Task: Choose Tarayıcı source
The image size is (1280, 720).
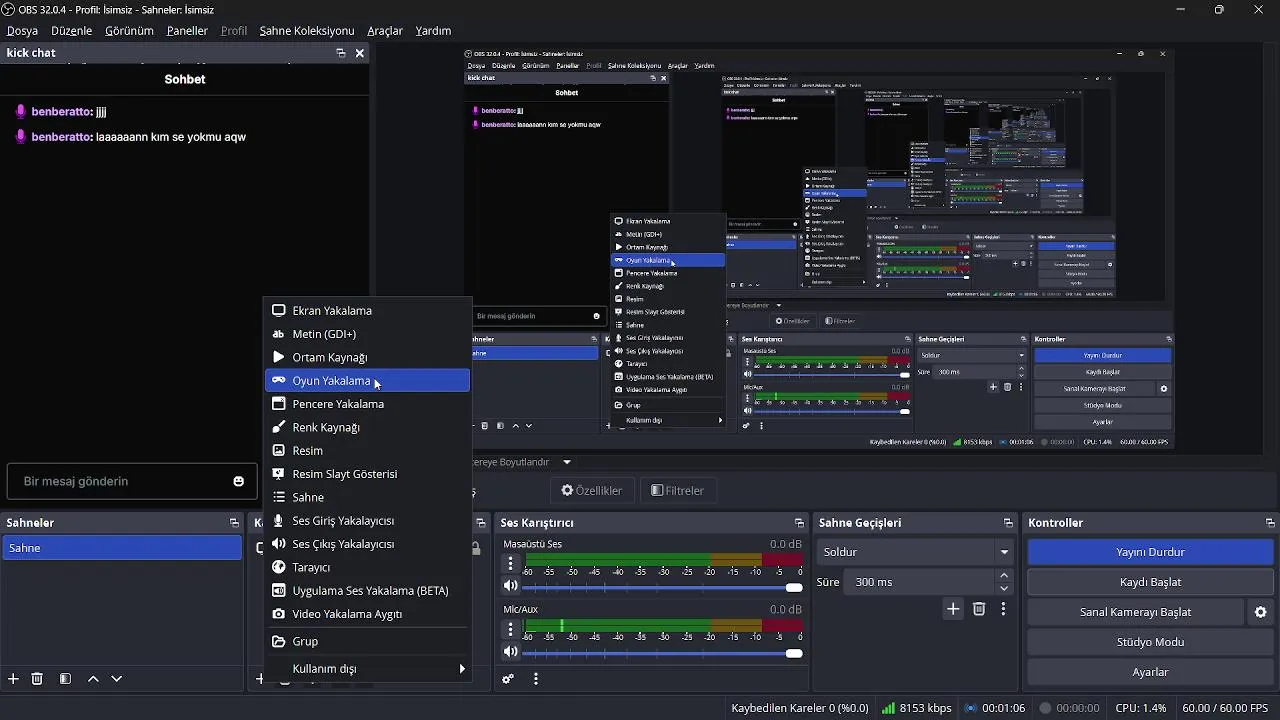Action: pos(368,567)
